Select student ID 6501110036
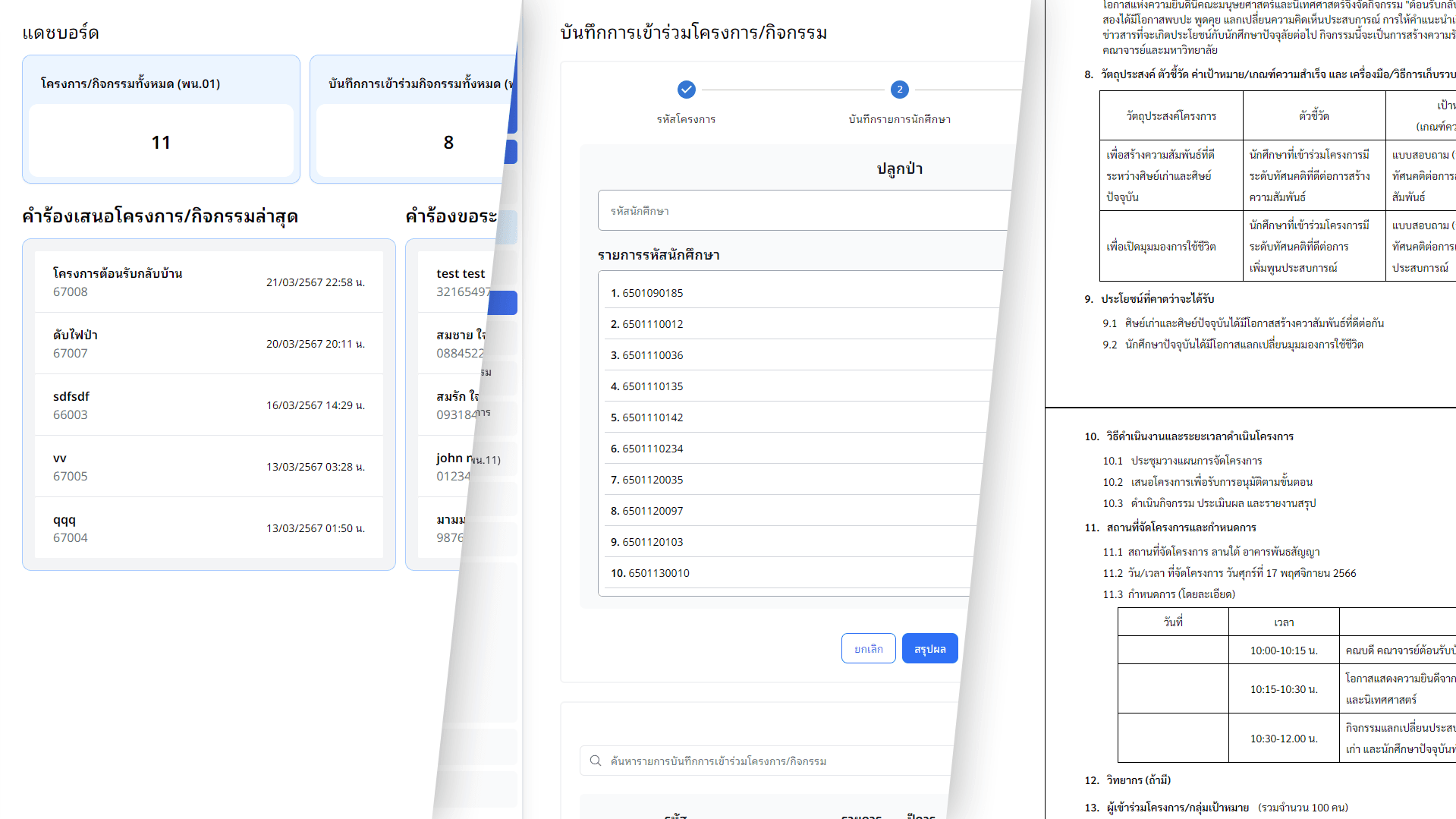1456x819 pixels. [800, 354]
